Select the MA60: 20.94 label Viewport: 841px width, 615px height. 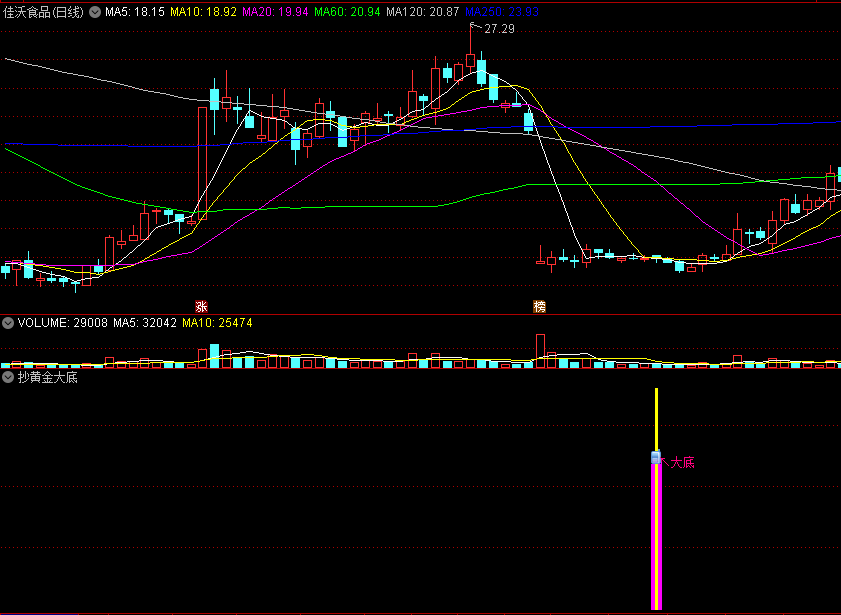347,12
